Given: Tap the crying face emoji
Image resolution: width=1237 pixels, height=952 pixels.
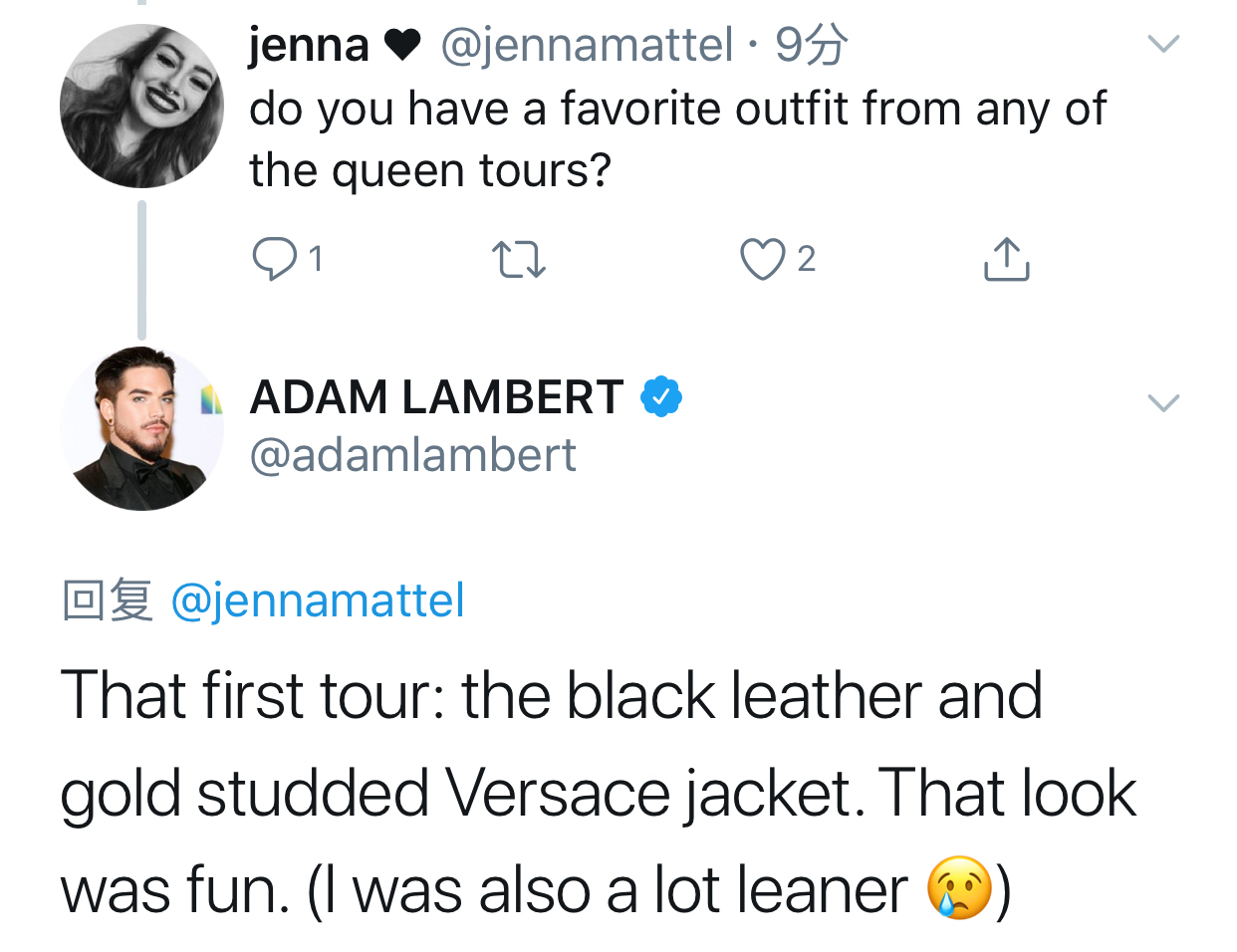Looking at the screenshot, I should click(959, 888).
